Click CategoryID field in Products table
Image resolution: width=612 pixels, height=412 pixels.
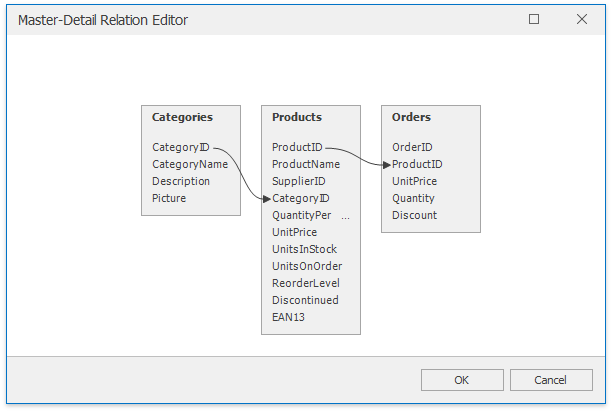[x=301, y=199]
